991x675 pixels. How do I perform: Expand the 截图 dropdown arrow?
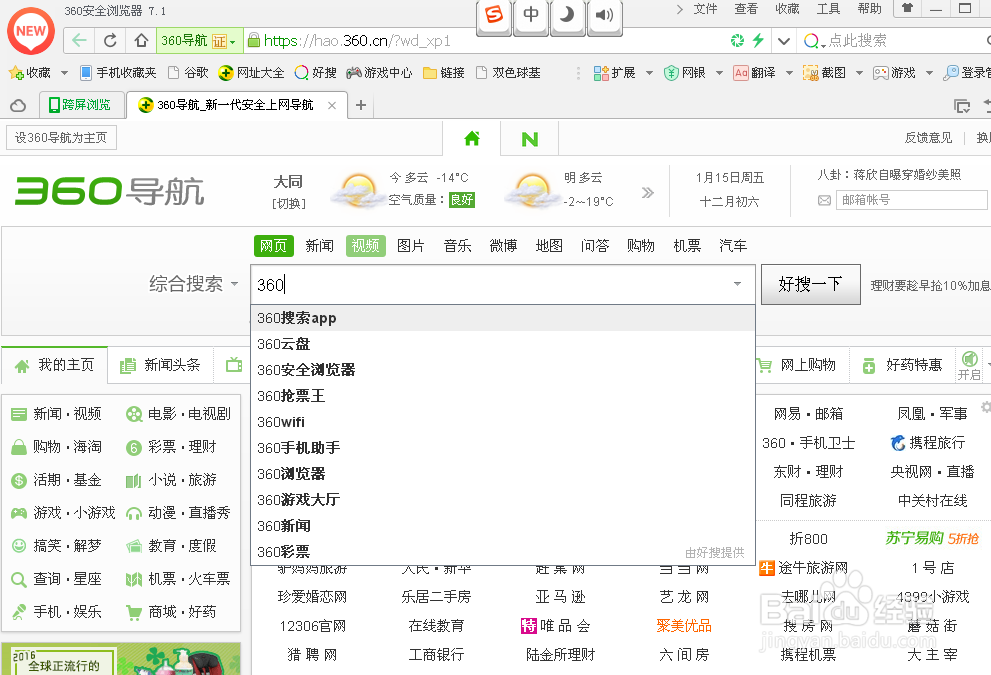coord(858,73)
